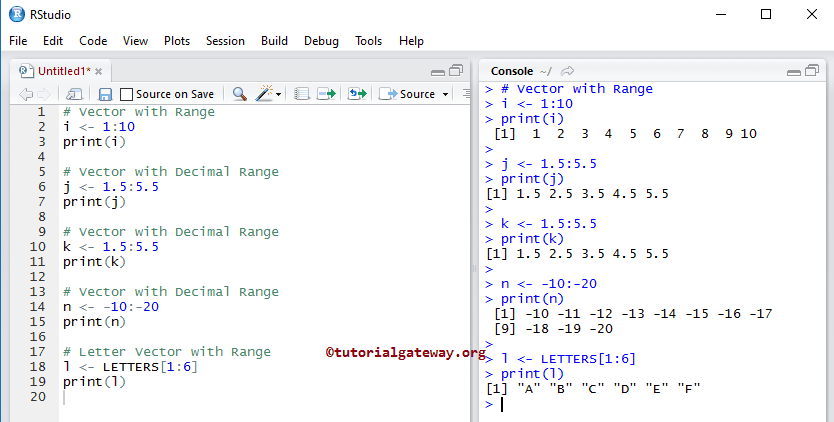834x422 pixels.
Task: Expand code tools wand dropdown arrow
Action: click(278, 95)
